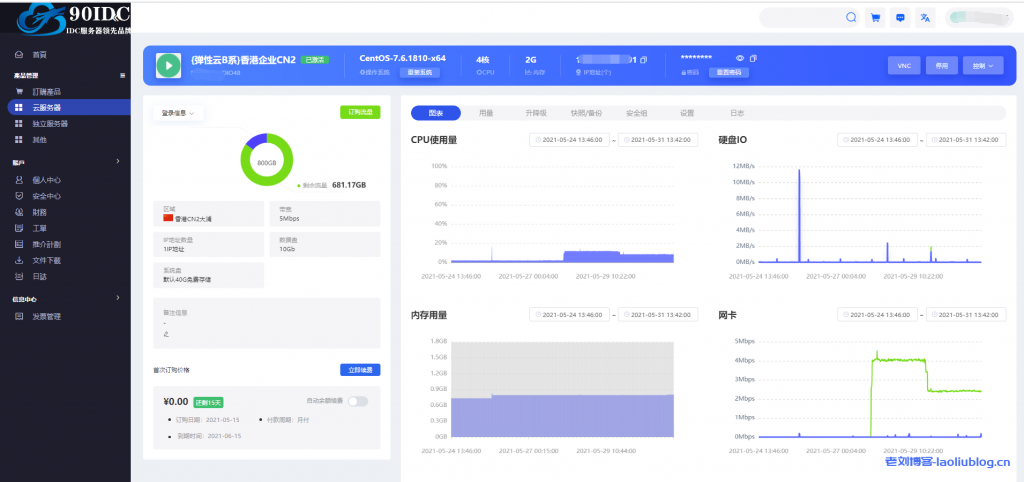Open the shopping cart icon in top bar
The height and width of the screenshot is (482, 1024).
pyautogui.click(x=876, y=17)
